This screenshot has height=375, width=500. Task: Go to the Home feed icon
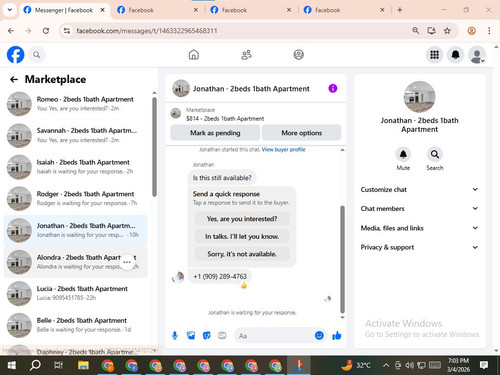(x=194, y=55)
